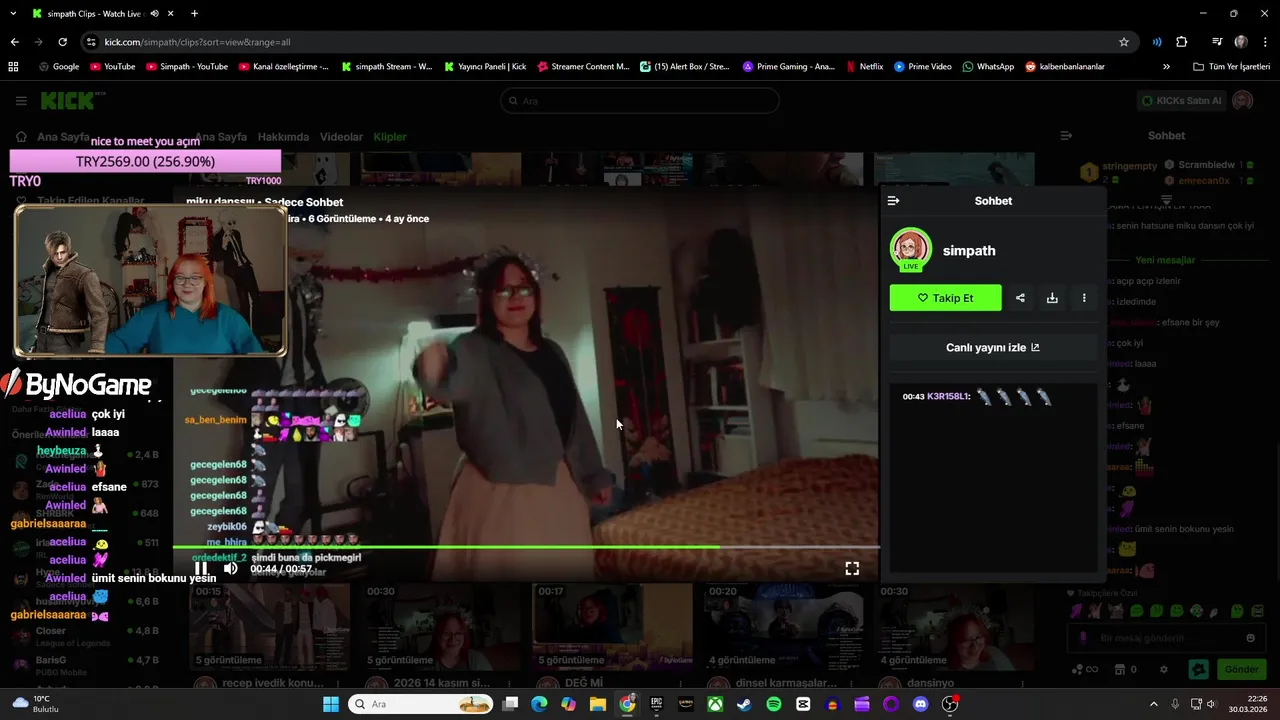Open chat settings gear icon

1163,670
